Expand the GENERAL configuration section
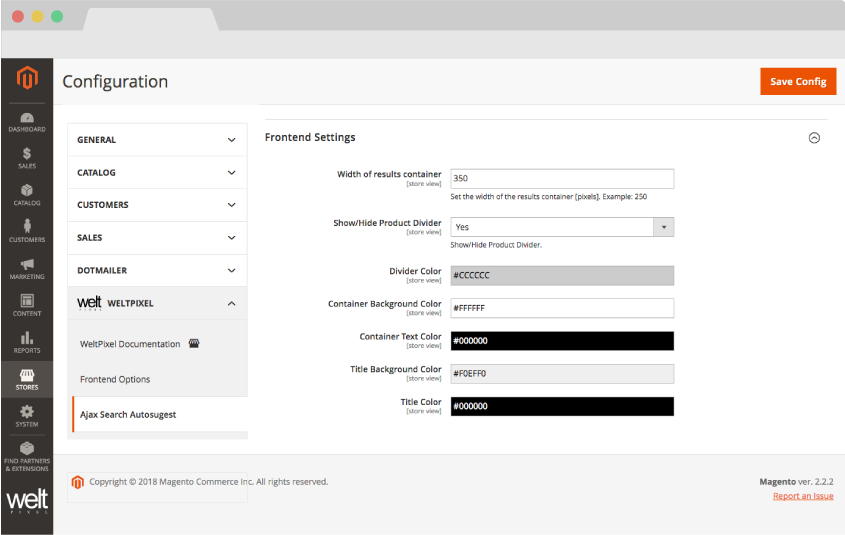 pos(157,140)
